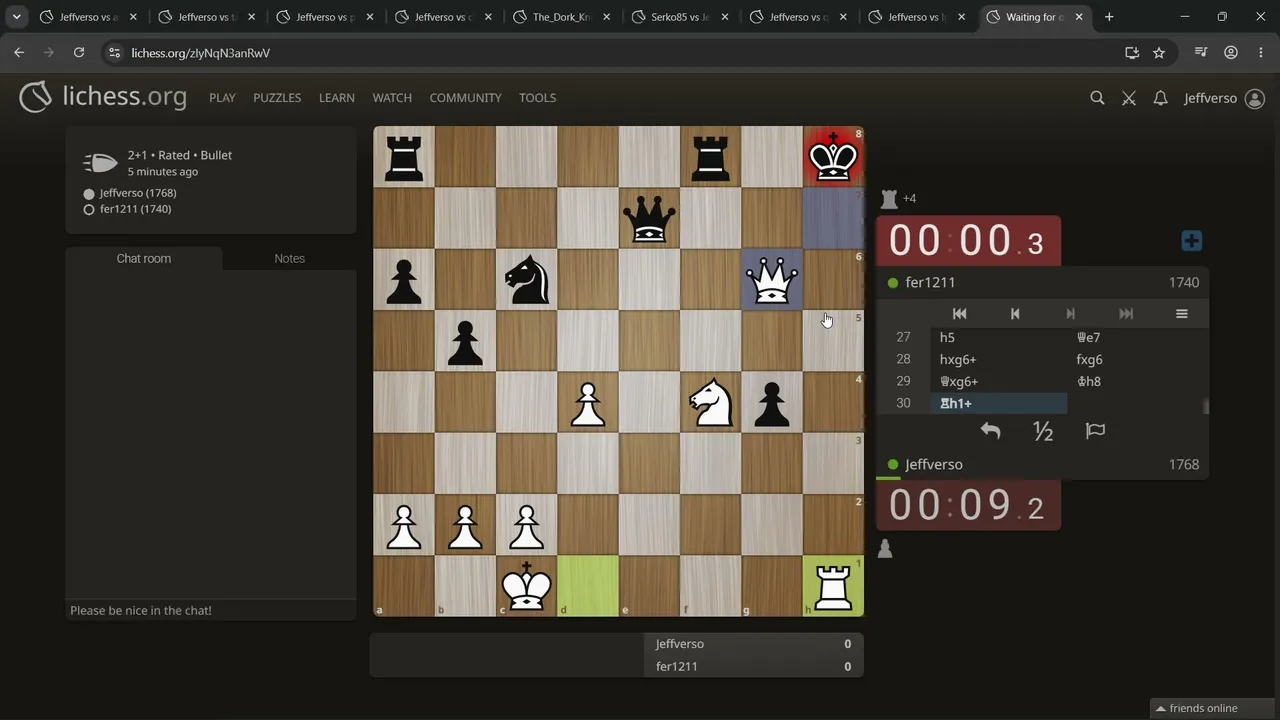Jump to the last move
Screen dimensions: 1280x720
(1126, 314)
